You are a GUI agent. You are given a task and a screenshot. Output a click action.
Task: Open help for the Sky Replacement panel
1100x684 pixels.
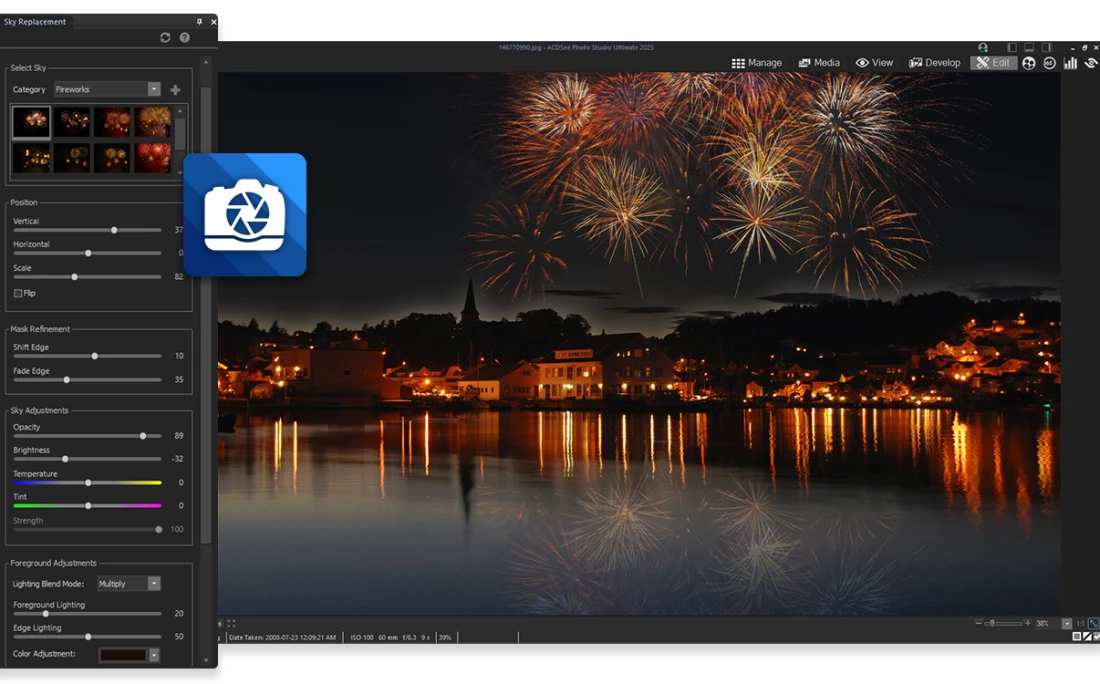184,38
